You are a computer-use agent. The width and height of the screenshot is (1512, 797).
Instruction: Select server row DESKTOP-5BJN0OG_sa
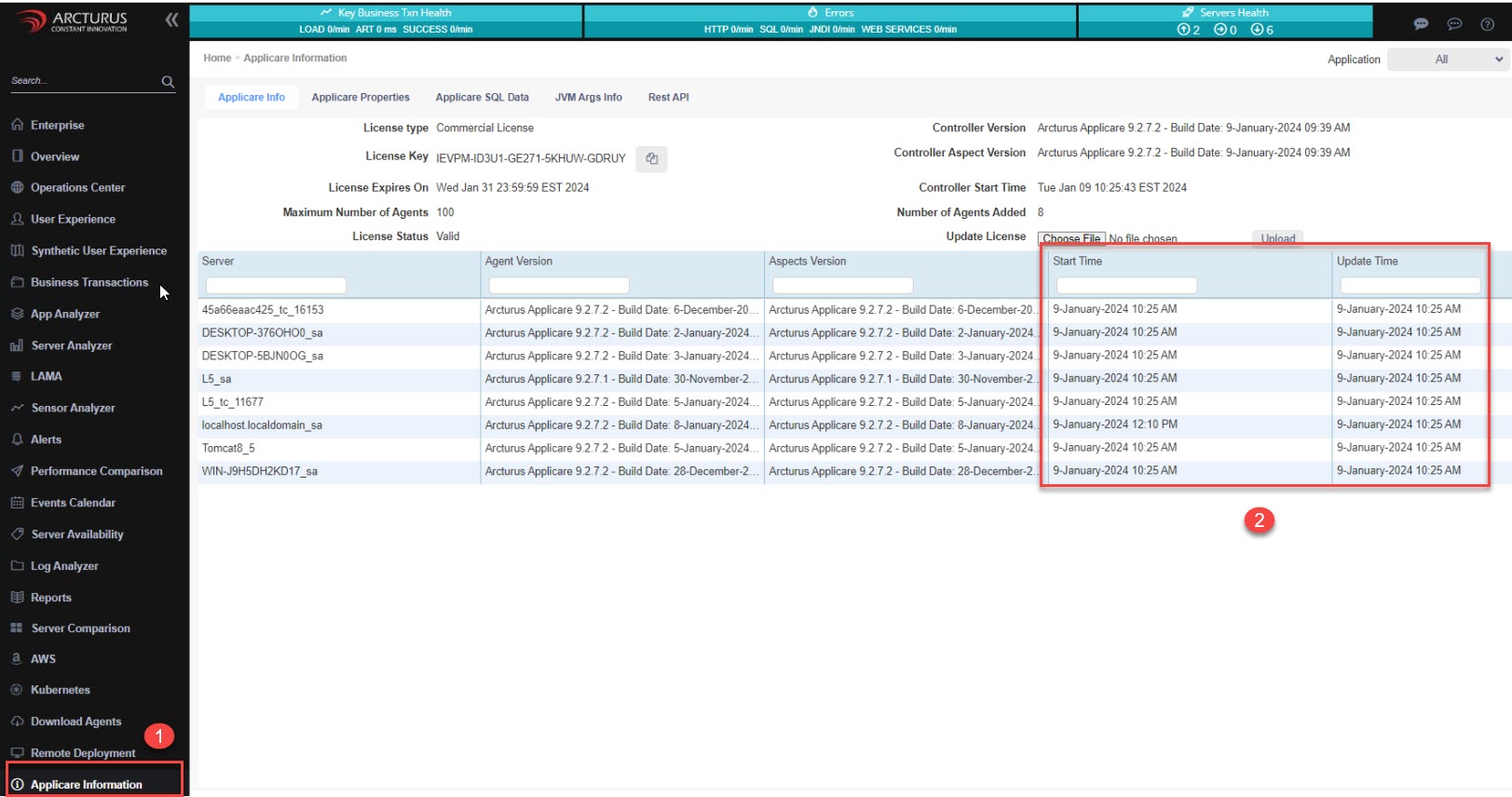(x=263, y=356)
